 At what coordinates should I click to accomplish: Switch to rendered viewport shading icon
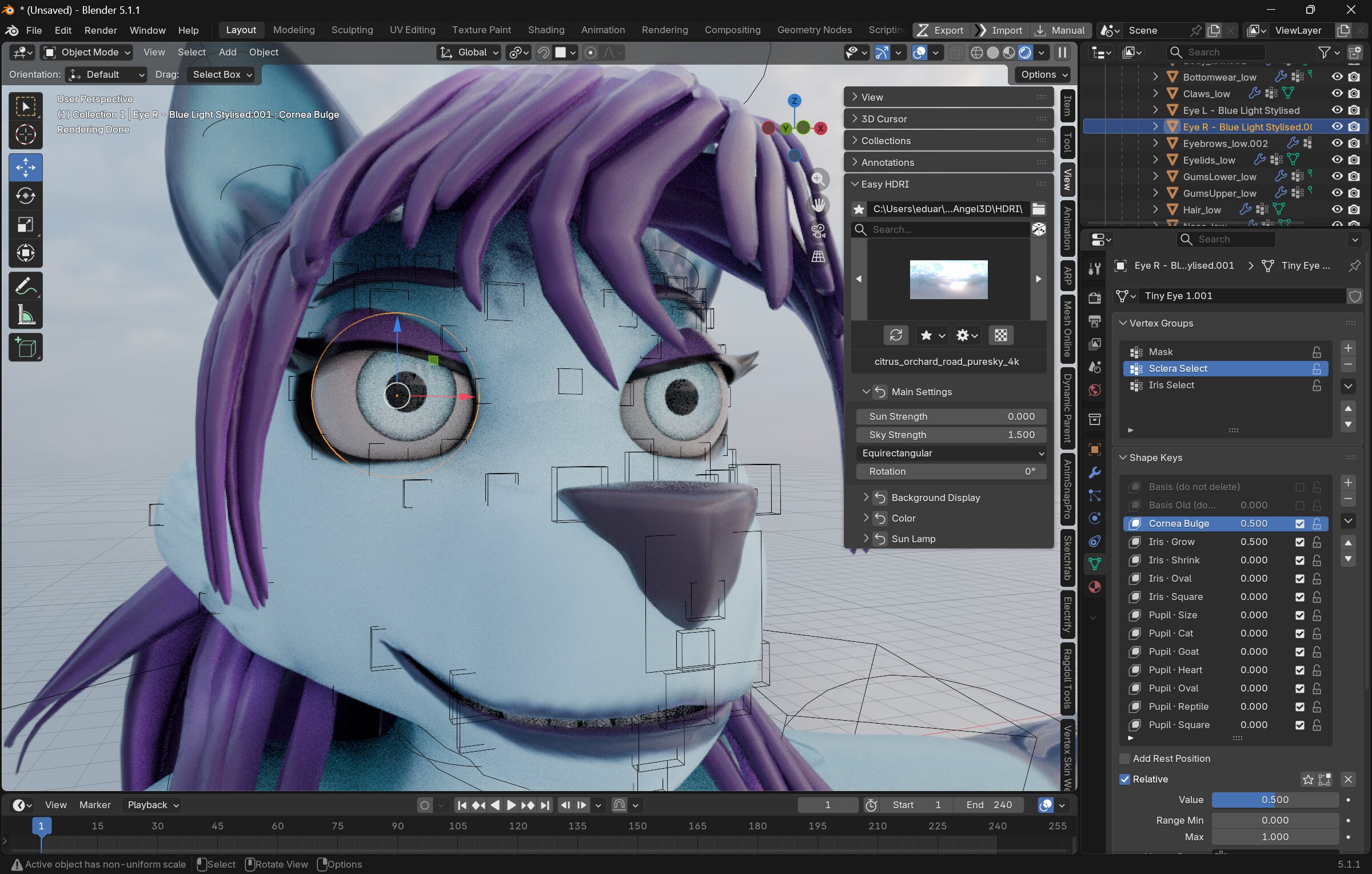pyautogui.click(x=1025, y=53)
